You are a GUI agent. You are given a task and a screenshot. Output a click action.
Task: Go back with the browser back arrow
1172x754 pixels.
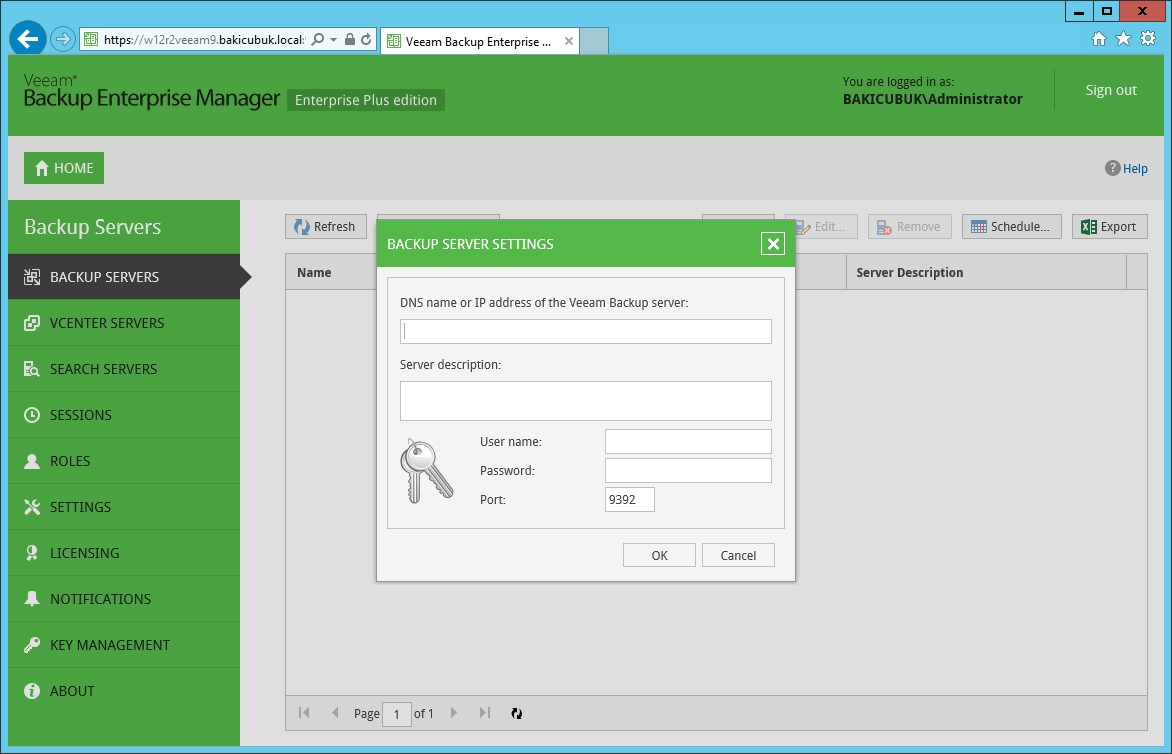28,39
